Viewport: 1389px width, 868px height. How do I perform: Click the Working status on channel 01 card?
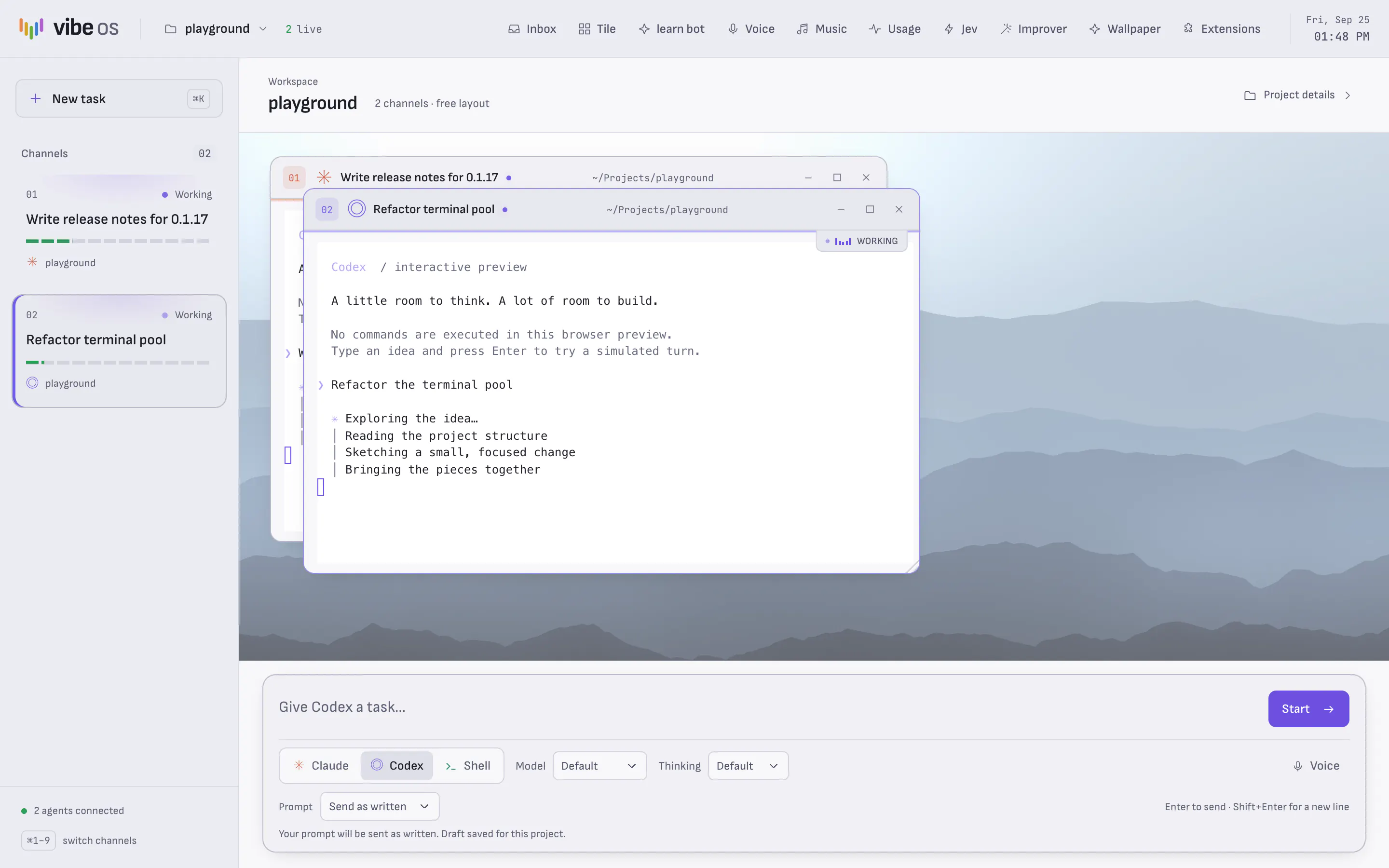point(187,194)
